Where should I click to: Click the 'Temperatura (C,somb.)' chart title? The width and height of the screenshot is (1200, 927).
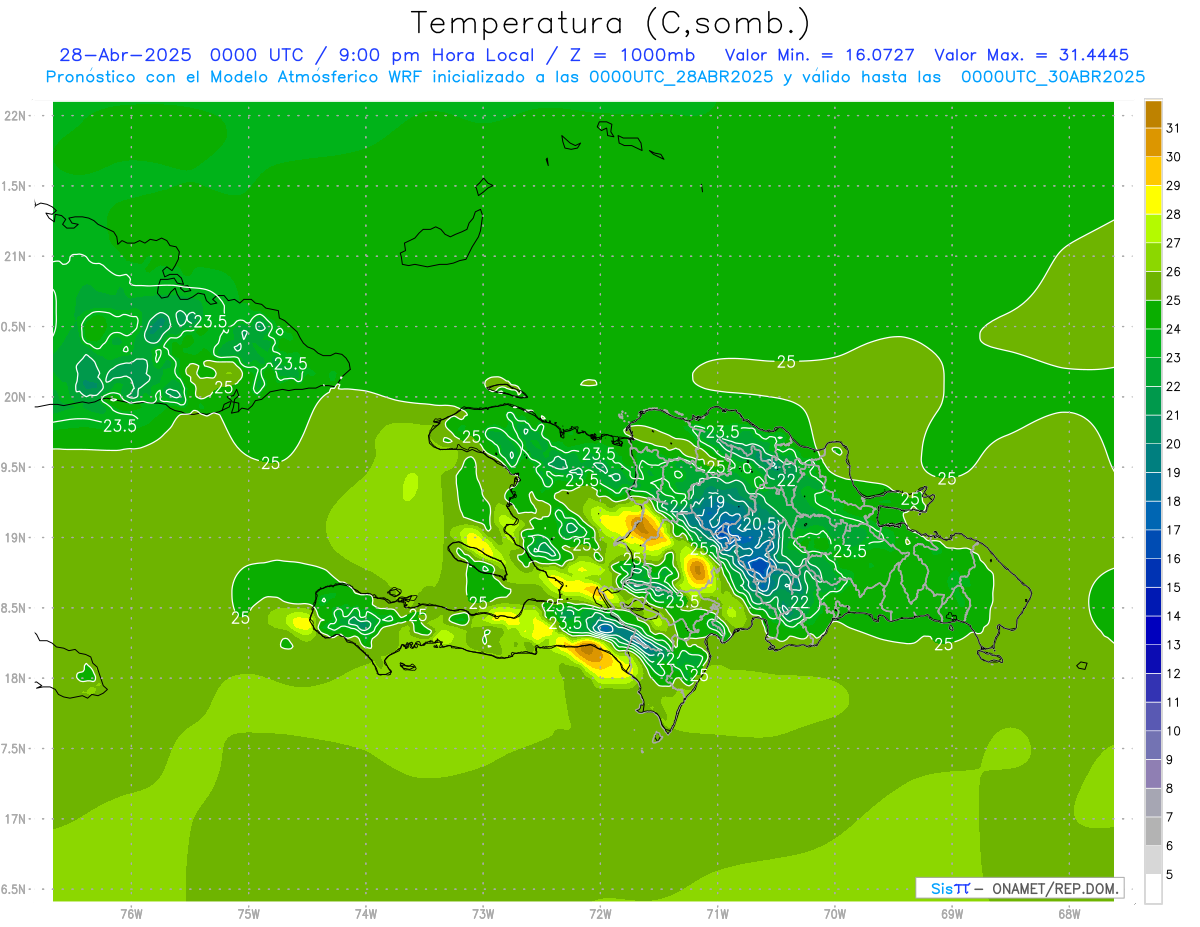pyautogui.click(x=610, y=22)
